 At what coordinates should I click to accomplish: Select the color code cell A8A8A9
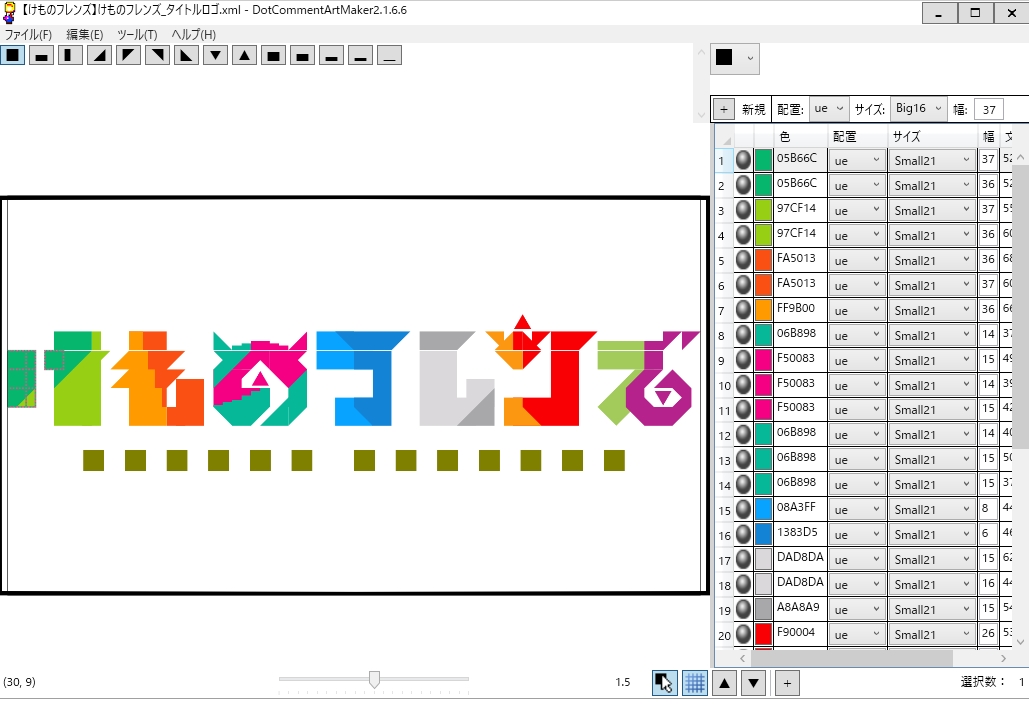point(800,607)
